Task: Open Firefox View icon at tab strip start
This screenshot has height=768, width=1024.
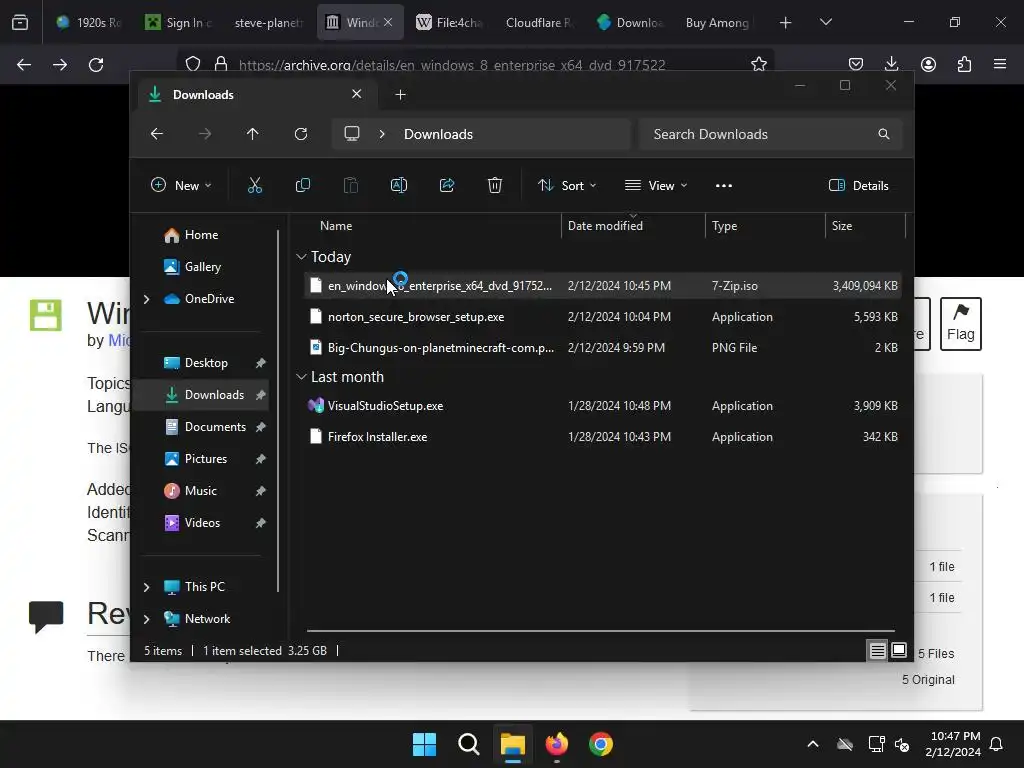Action: point(20,23)
